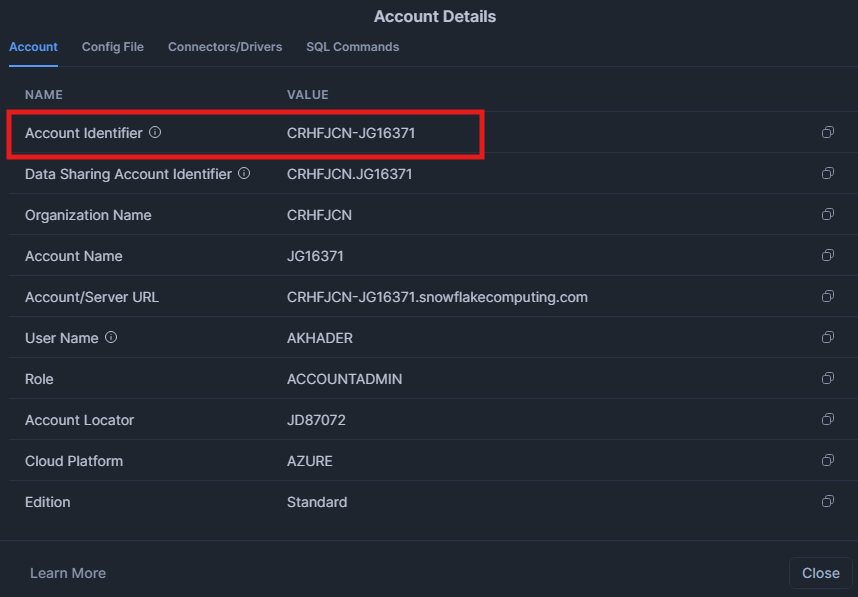The image size is (858, 597).
Task: Copy the Organization Name value
Action: (x=827, y=215)
